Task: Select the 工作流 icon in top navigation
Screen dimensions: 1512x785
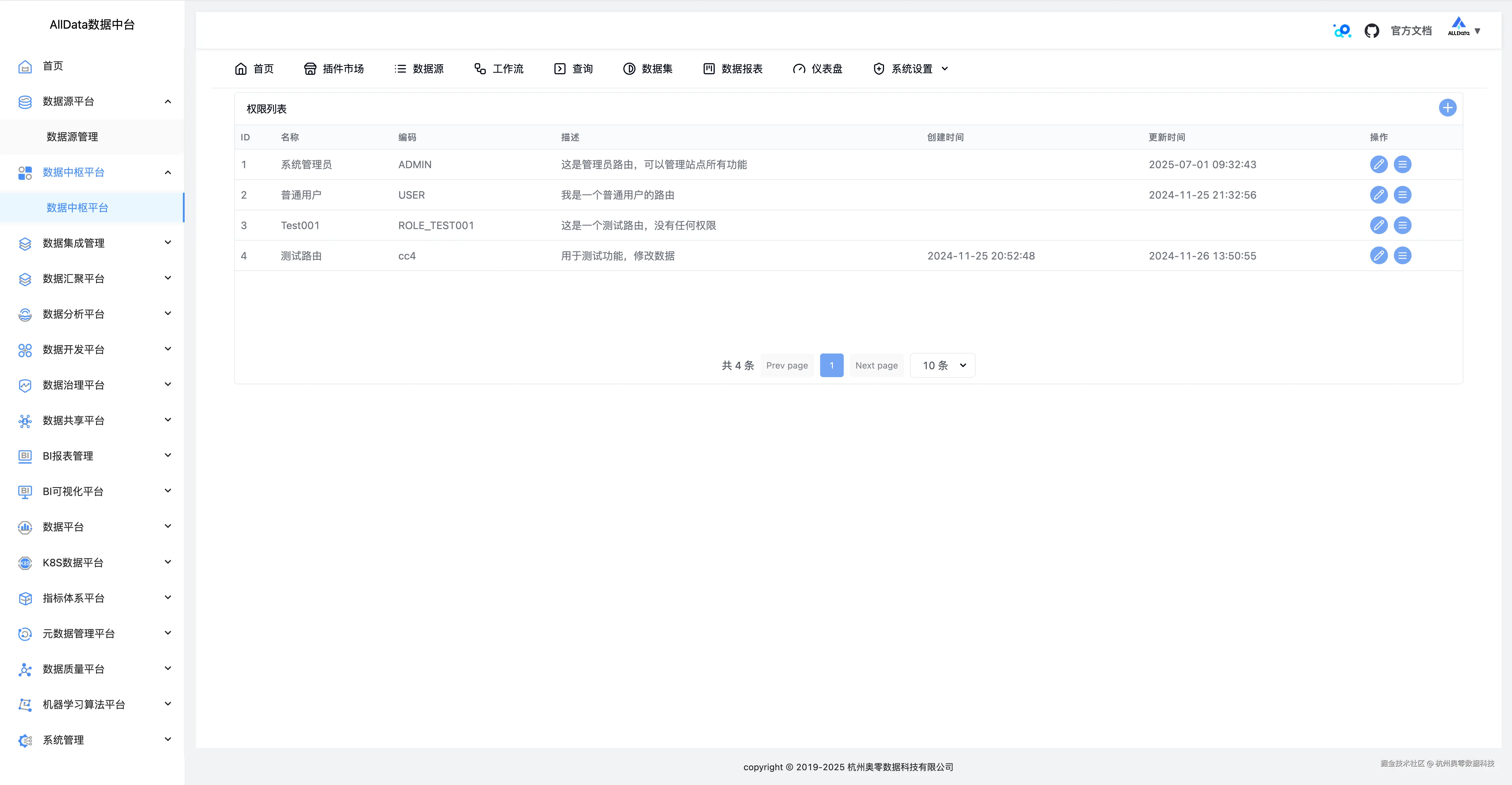Action: (x=498, y=68)
